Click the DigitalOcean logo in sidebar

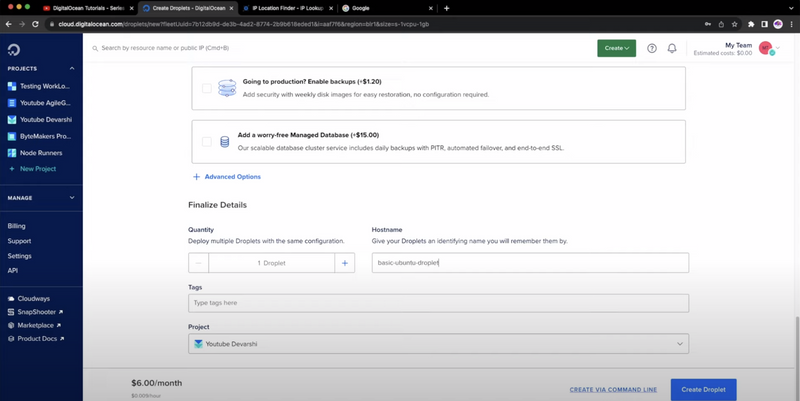point(14,49)
